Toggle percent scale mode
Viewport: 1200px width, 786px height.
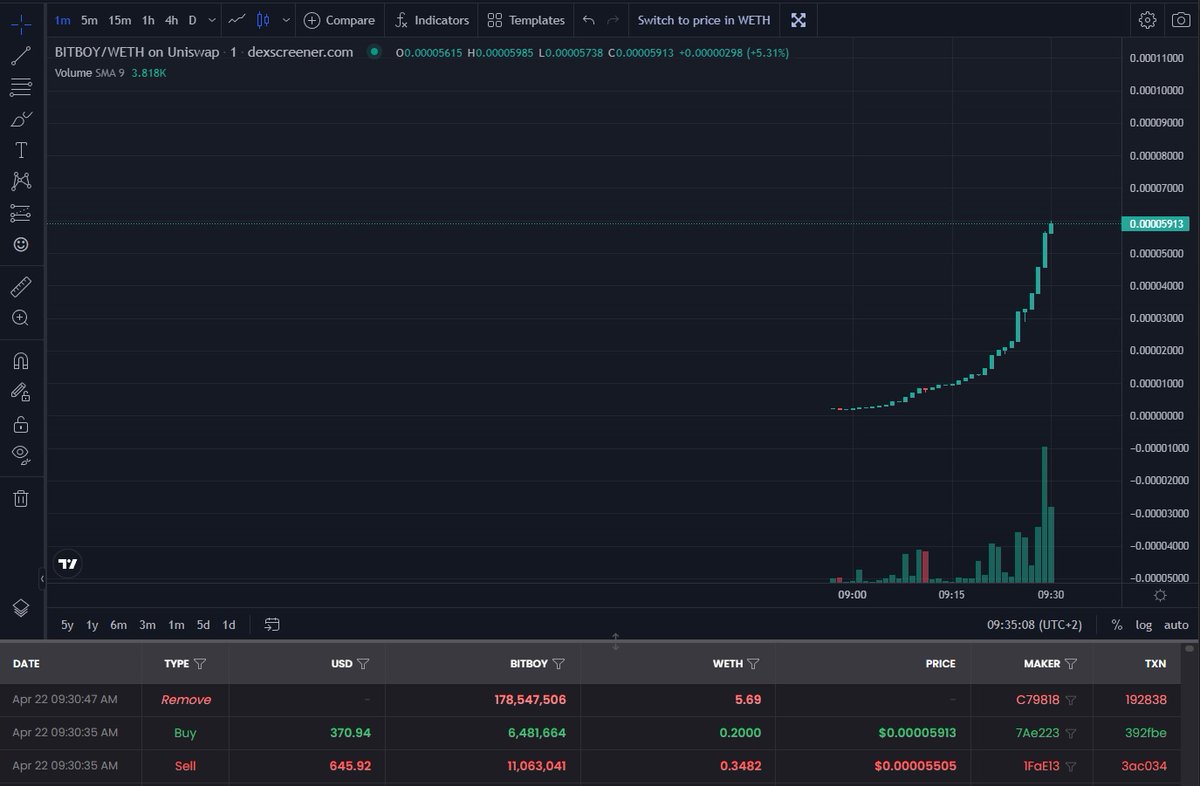tap(1117, 625)
